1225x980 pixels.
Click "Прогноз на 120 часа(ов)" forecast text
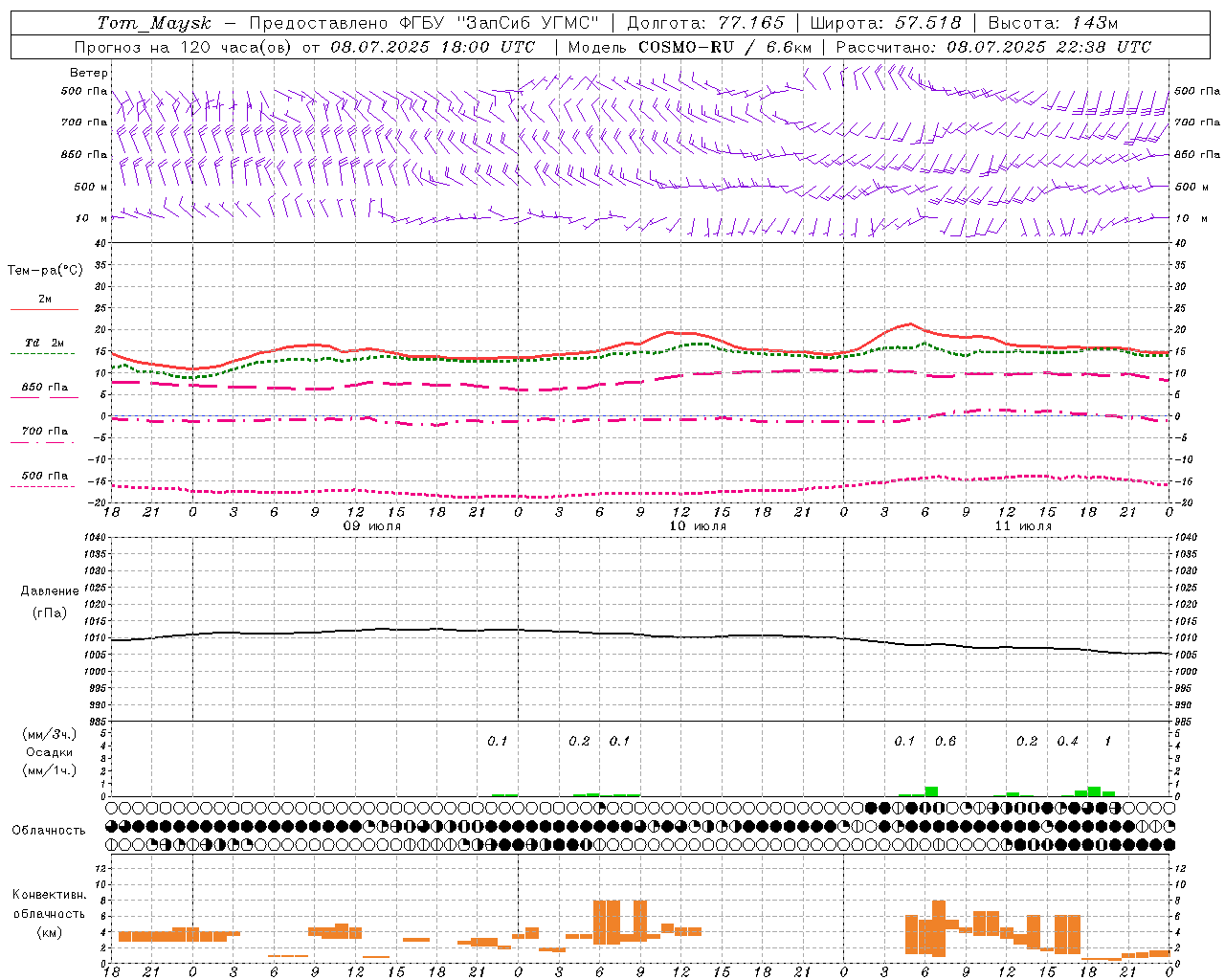point(185,47)
